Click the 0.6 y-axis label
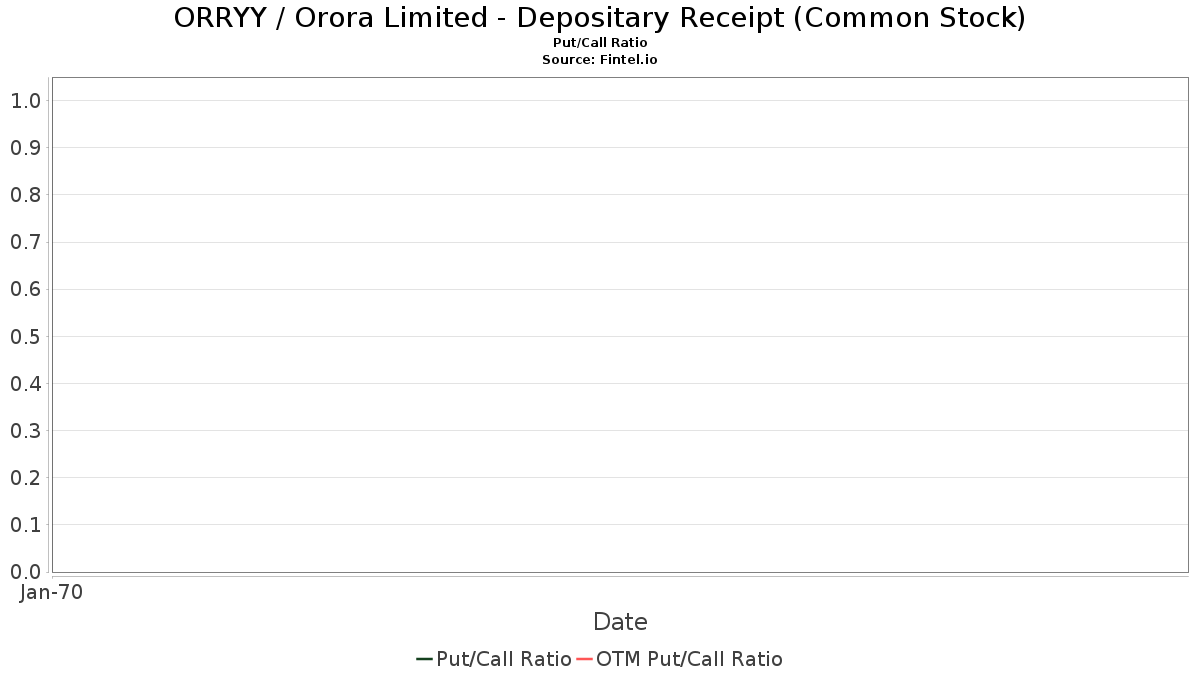 [x=25, y=289]
